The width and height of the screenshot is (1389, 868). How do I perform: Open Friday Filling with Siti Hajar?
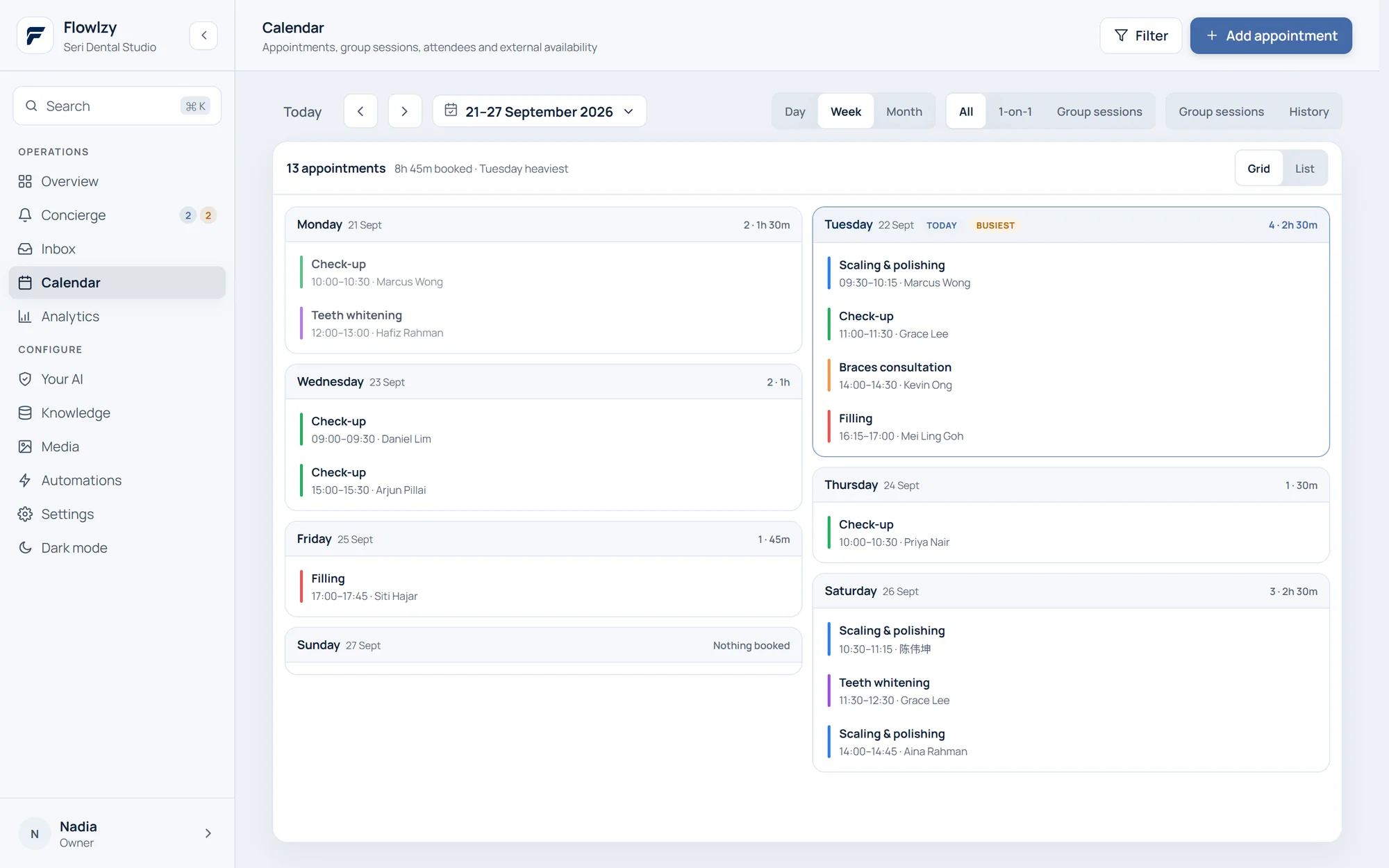543,587
